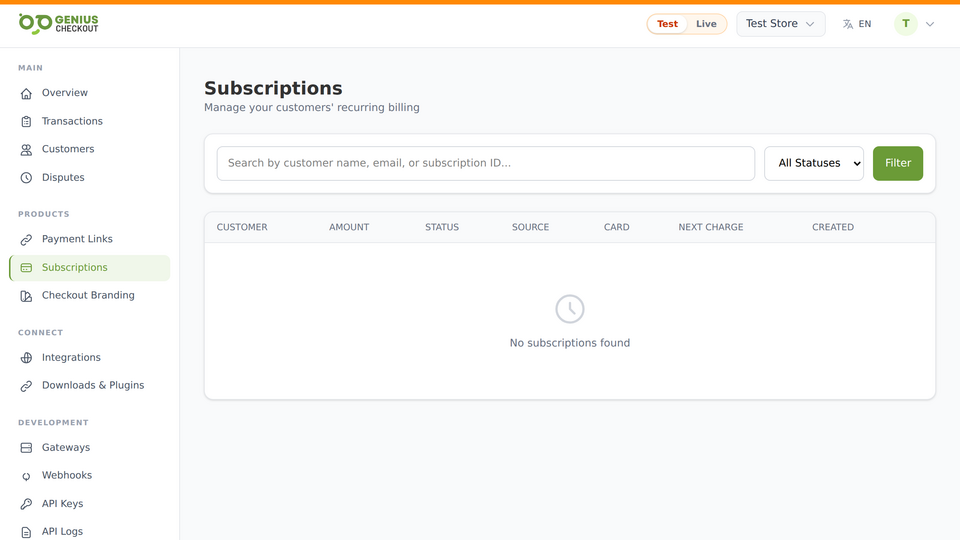Click the NEXT CHARGE column header

(711, 227)
